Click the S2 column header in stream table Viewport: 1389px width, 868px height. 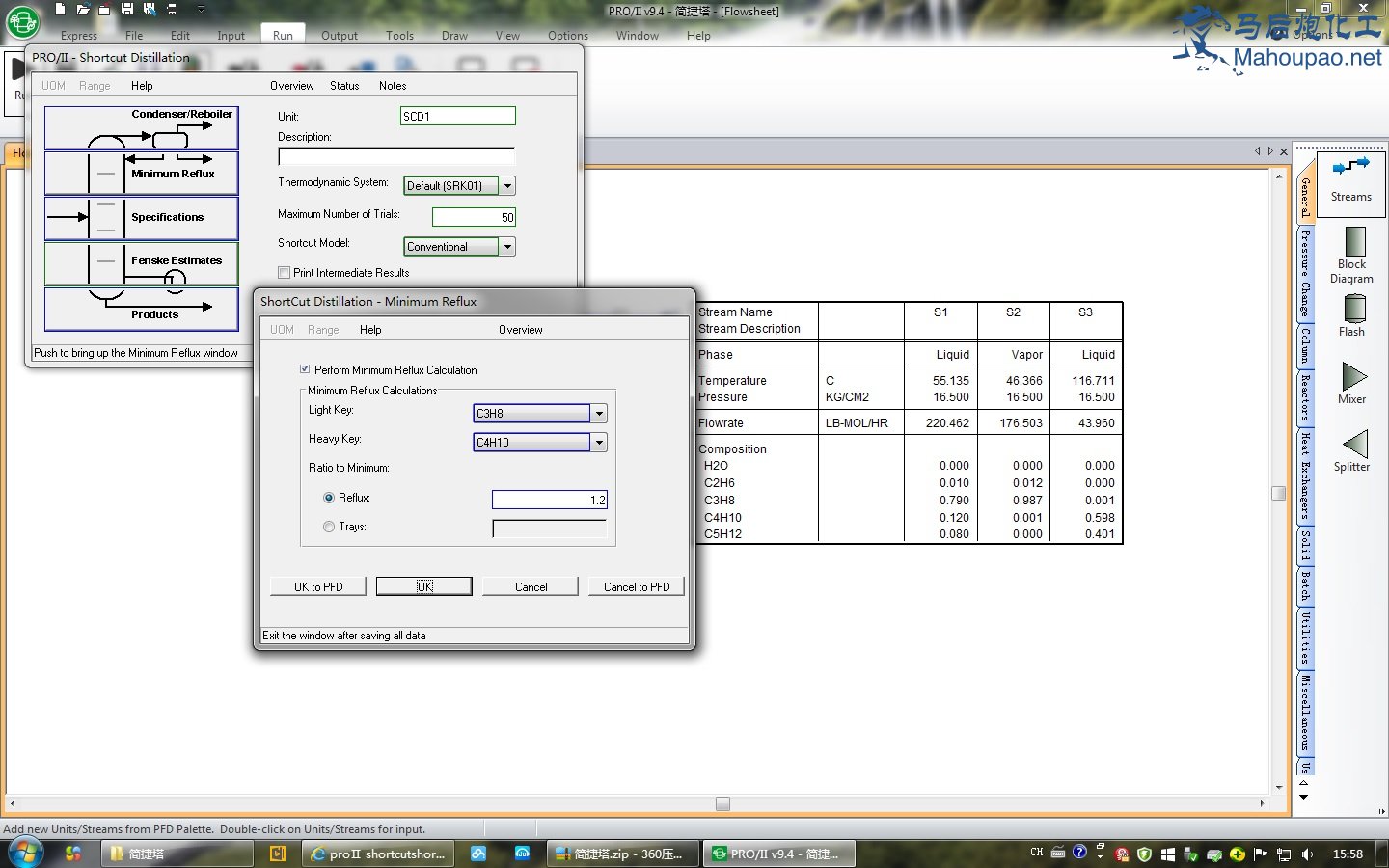click(x=1013, y=312)
